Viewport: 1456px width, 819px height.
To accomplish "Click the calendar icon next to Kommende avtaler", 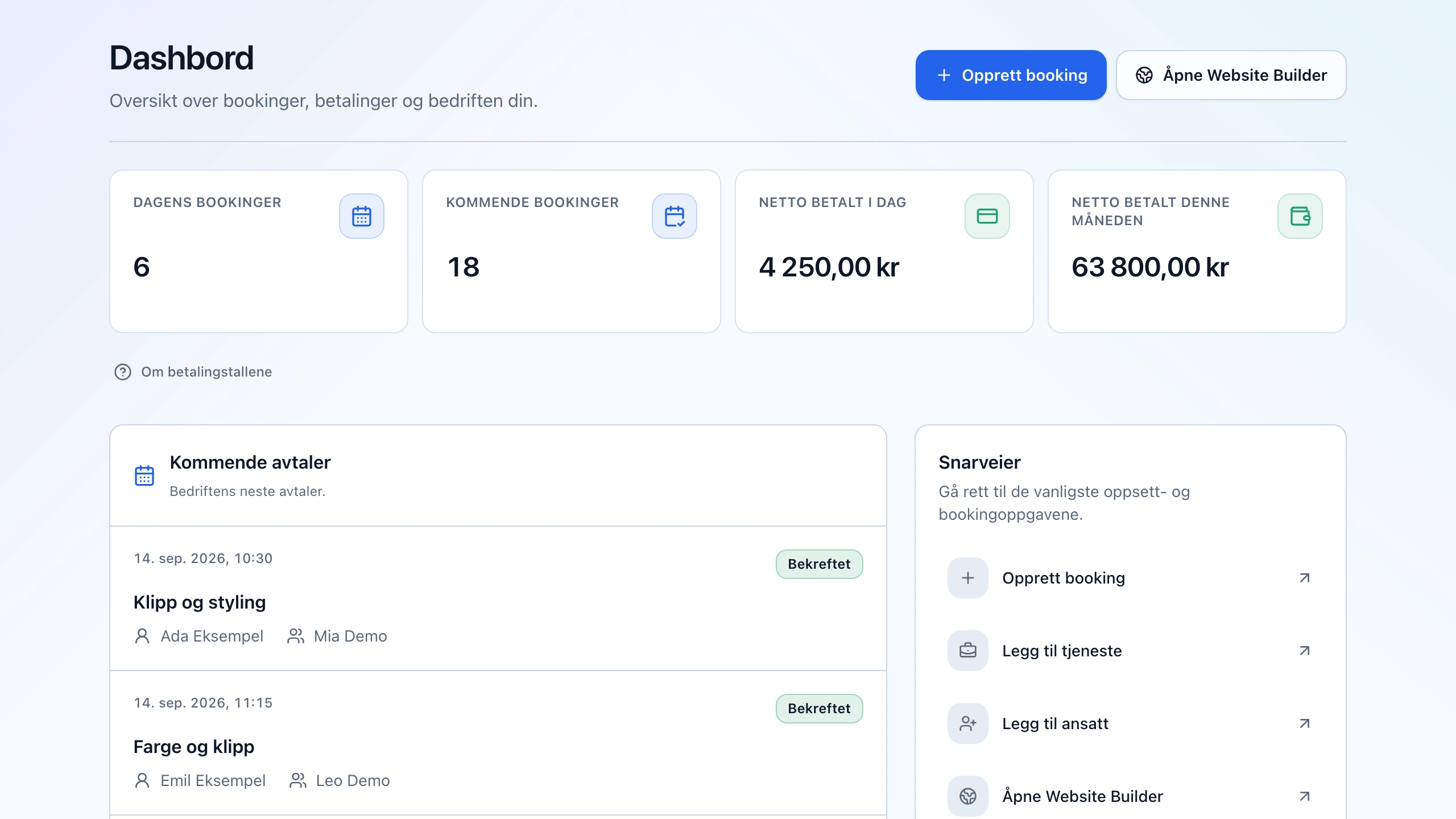I will (x=144, y=475).
